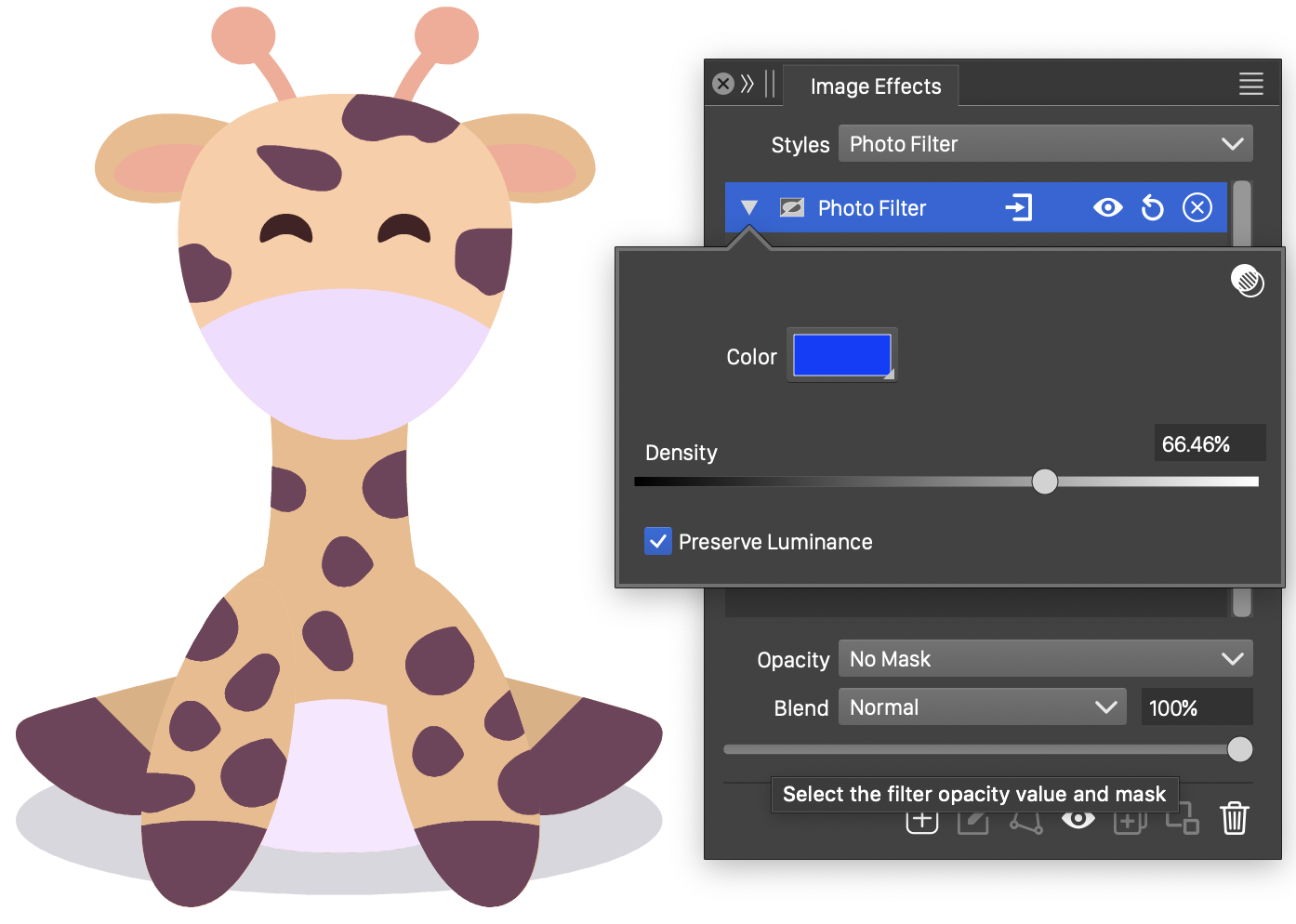
Task: Toggle the bottom toolbar eye icon
Action: coord(1078,820)
